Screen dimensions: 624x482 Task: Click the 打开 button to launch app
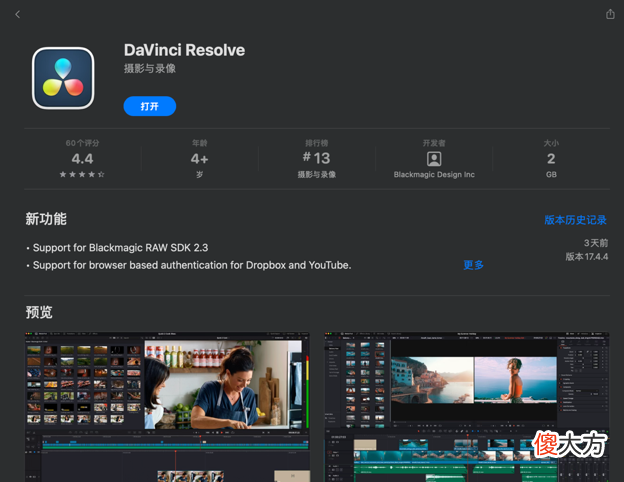150,106
